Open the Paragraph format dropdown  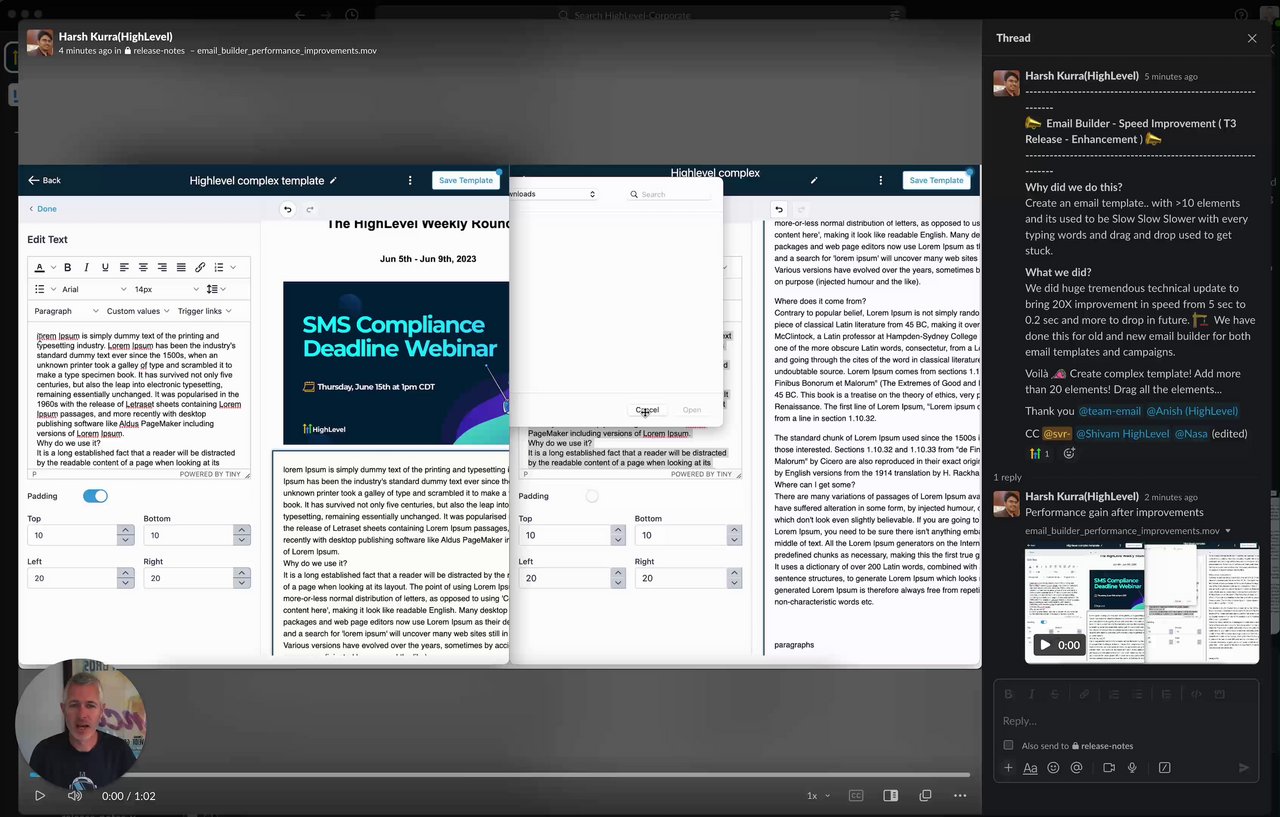pos(66,311)
